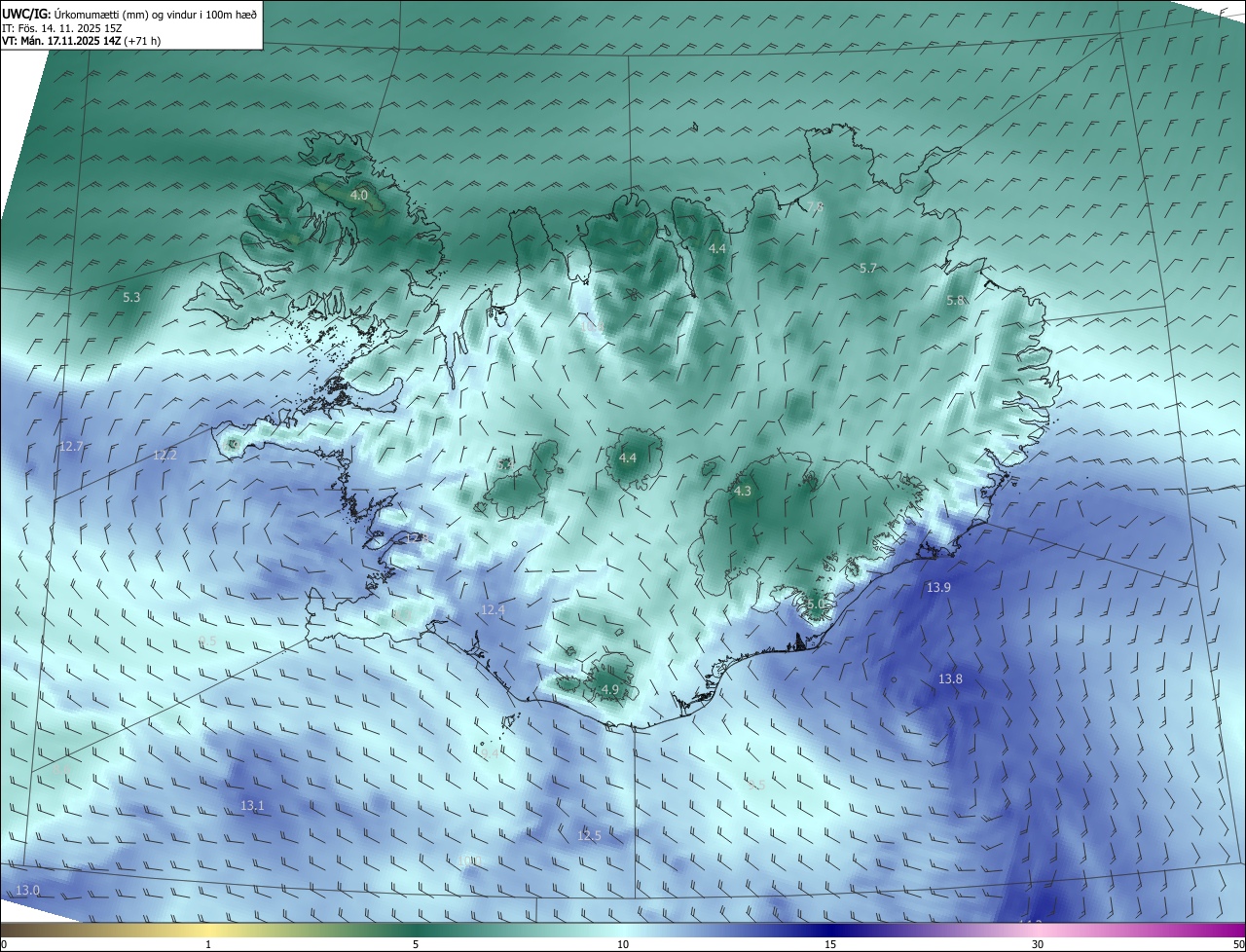Click the 4.9 value on the southern glacier

(610, 690)
